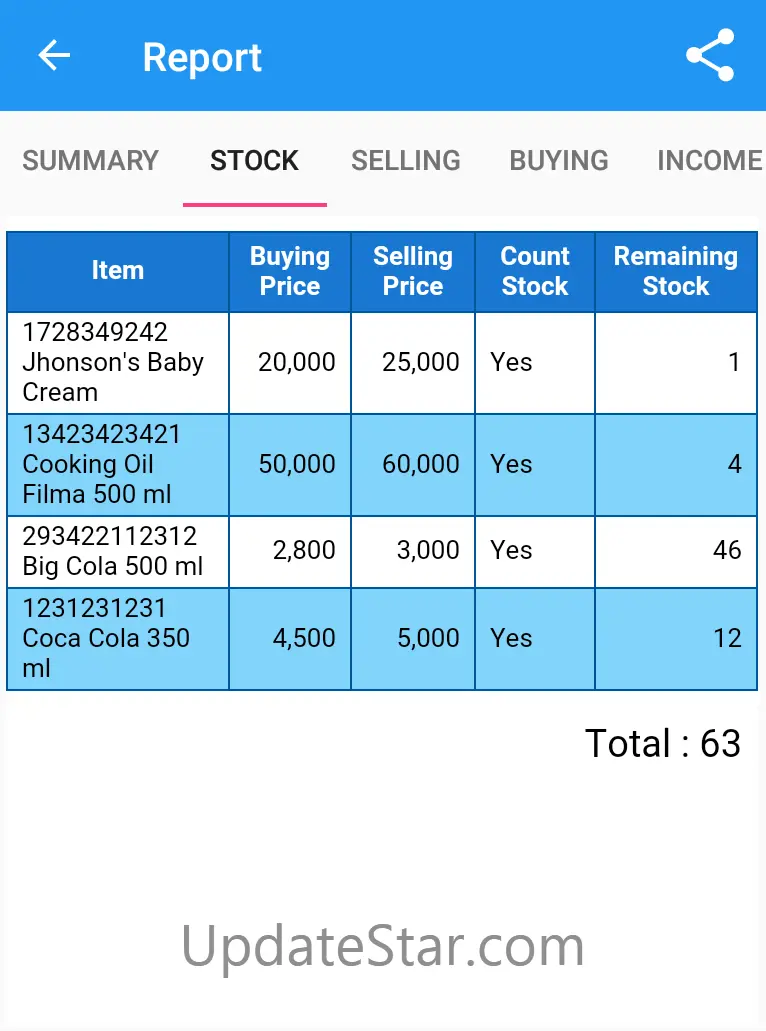This screenshot has width=766, height=1031.
Task: Tap the back arrow icon
Action: 54,56
